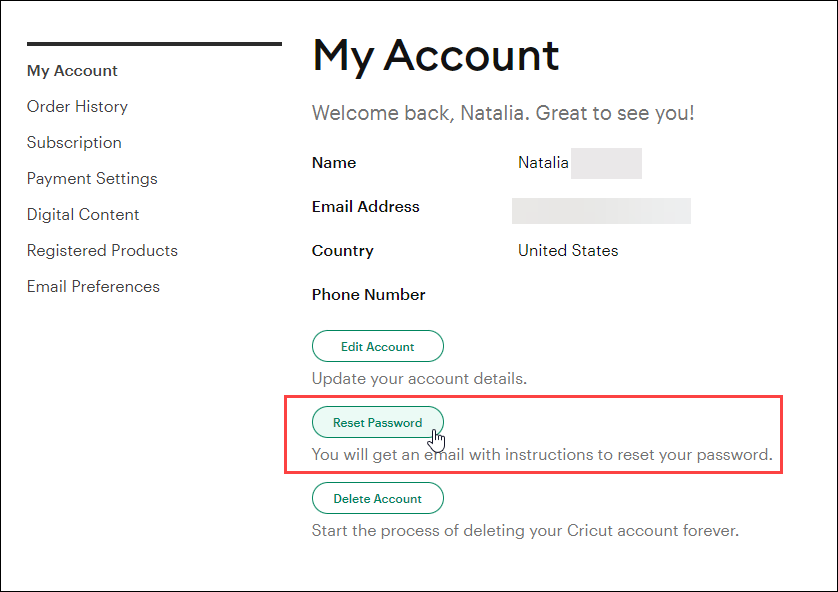The width and height of the screenshot is (838, 592).
Task: Go to the Subscription page
Action: click(x=74, y=142)
